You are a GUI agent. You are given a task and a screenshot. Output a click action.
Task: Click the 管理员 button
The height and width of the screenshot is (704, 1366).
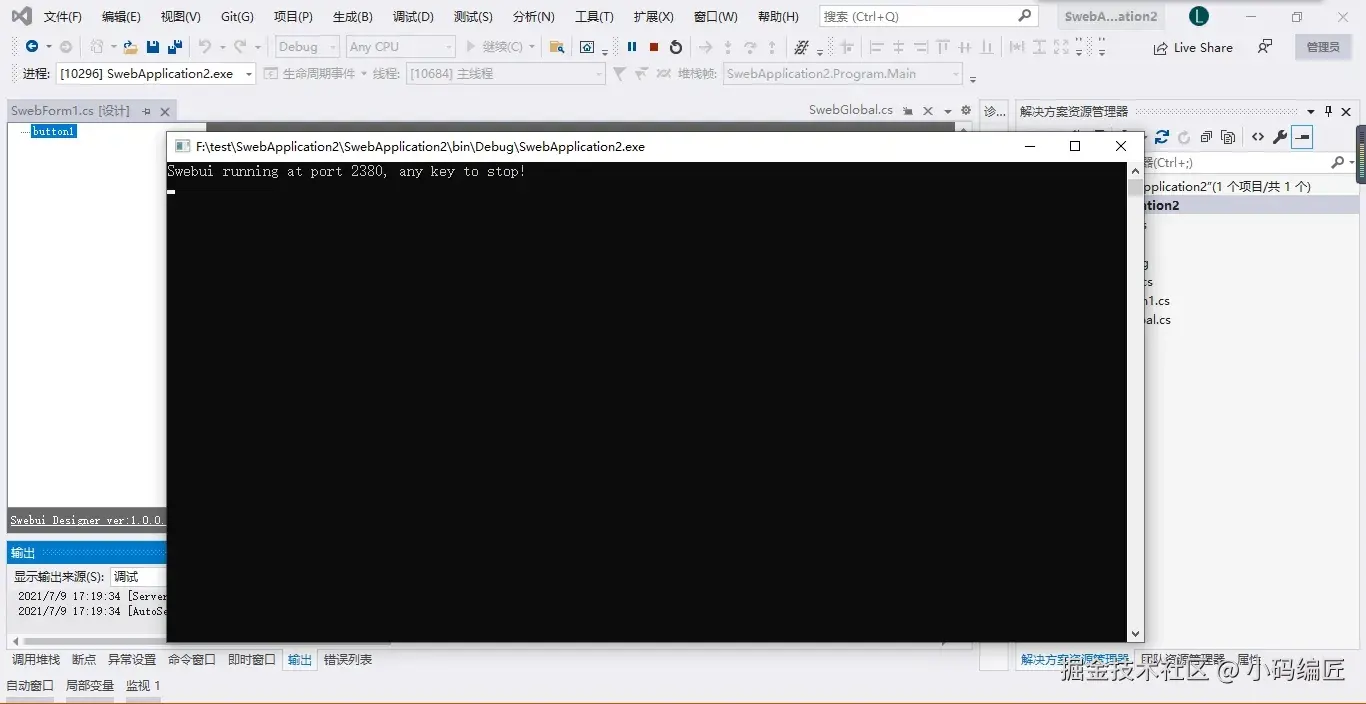1323,47
